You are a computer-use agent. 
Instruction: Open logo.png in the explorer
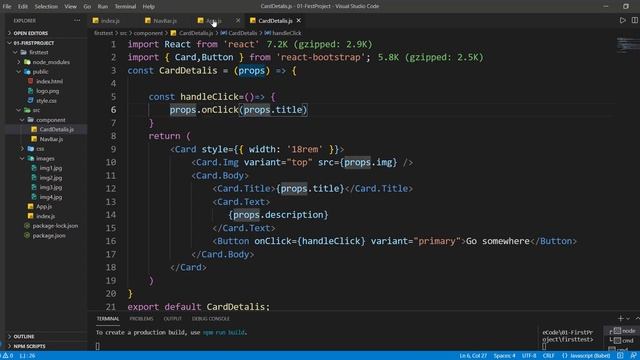click(47, 91)
